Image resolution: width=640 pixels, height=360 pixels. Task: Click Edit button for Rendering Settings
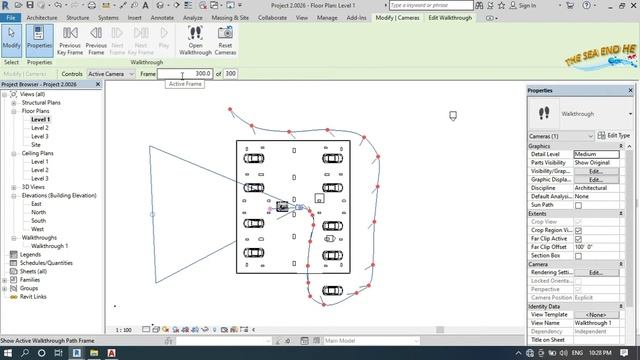point(596,273)
